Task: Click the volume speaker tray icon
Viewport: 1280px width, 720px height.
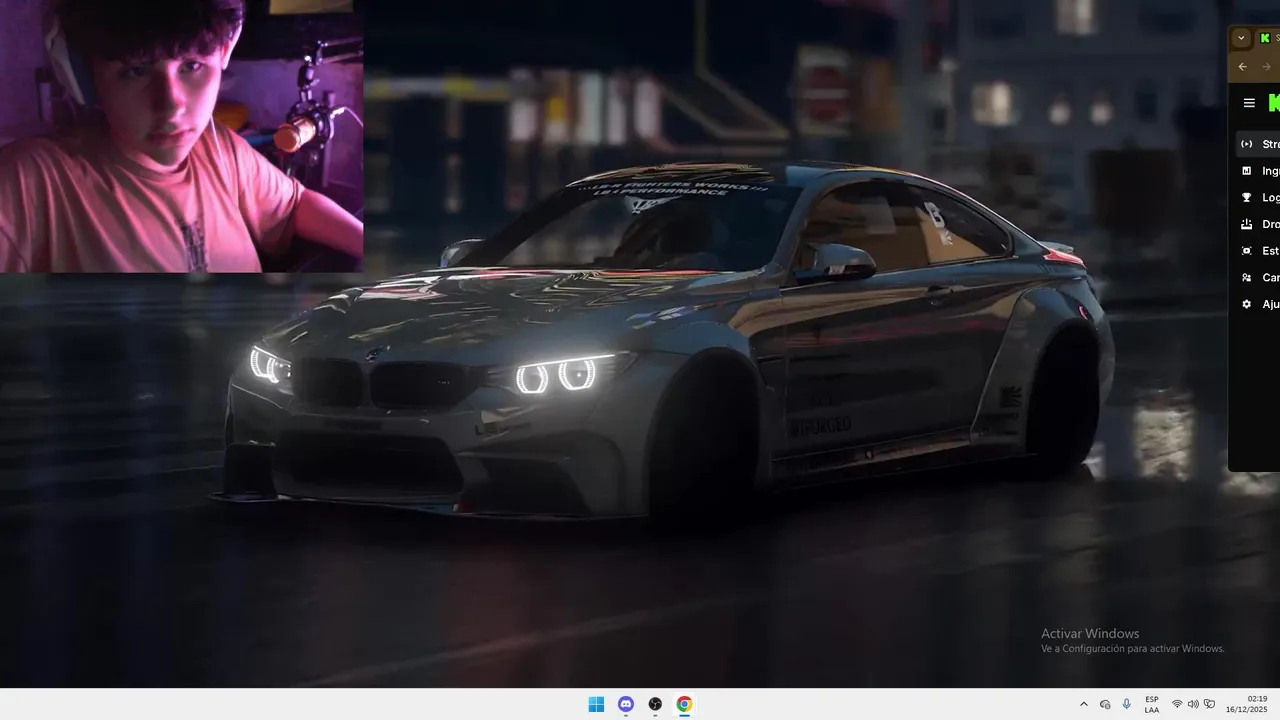Action: coord(1193,704)
